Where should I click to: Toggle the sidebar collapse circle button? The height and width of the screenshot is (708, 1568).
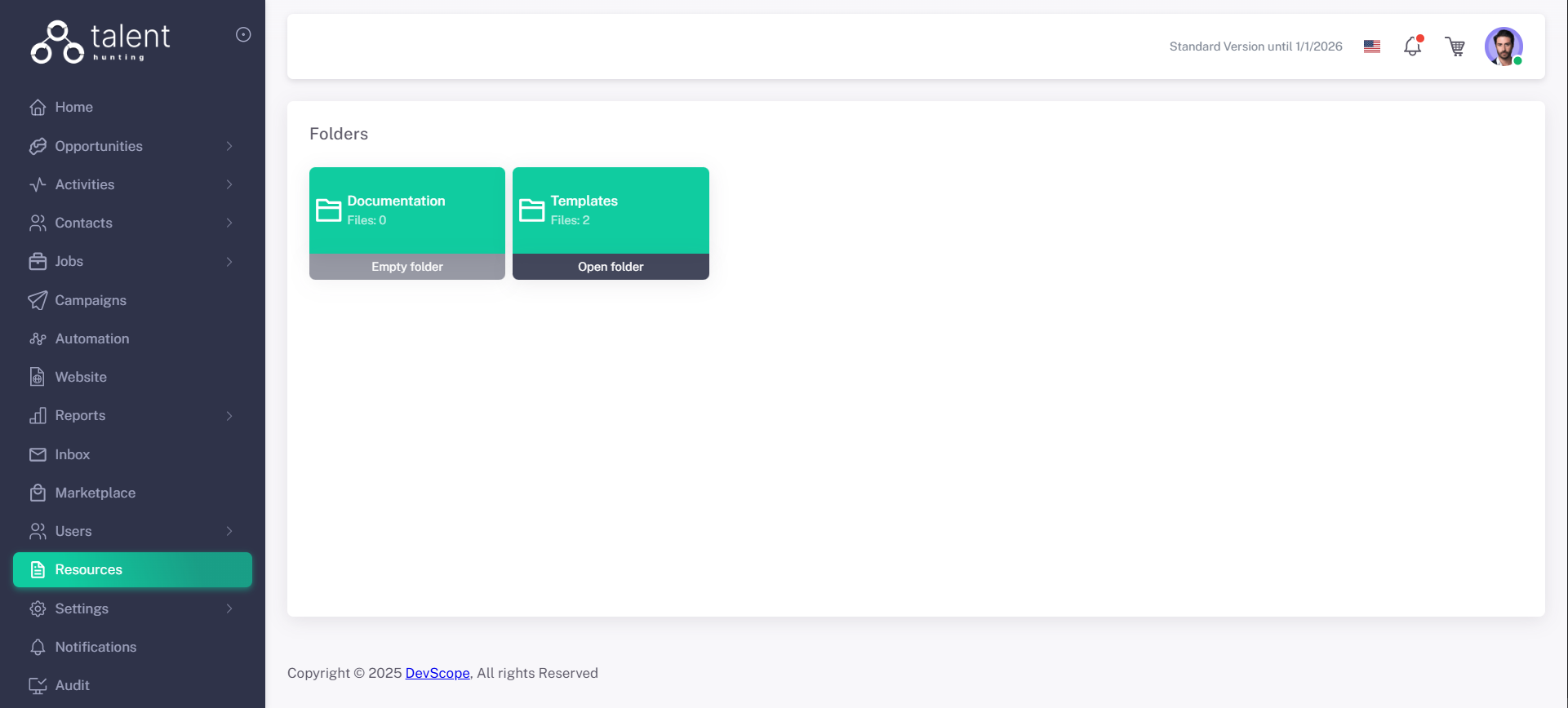tap(243, 34)
